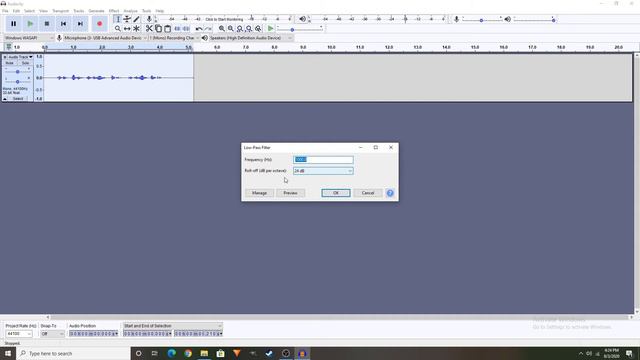640x360 pixels.
Task: Select the Selection (I-beam) tool
Action: pyautogui.click(x=118, y=19)
